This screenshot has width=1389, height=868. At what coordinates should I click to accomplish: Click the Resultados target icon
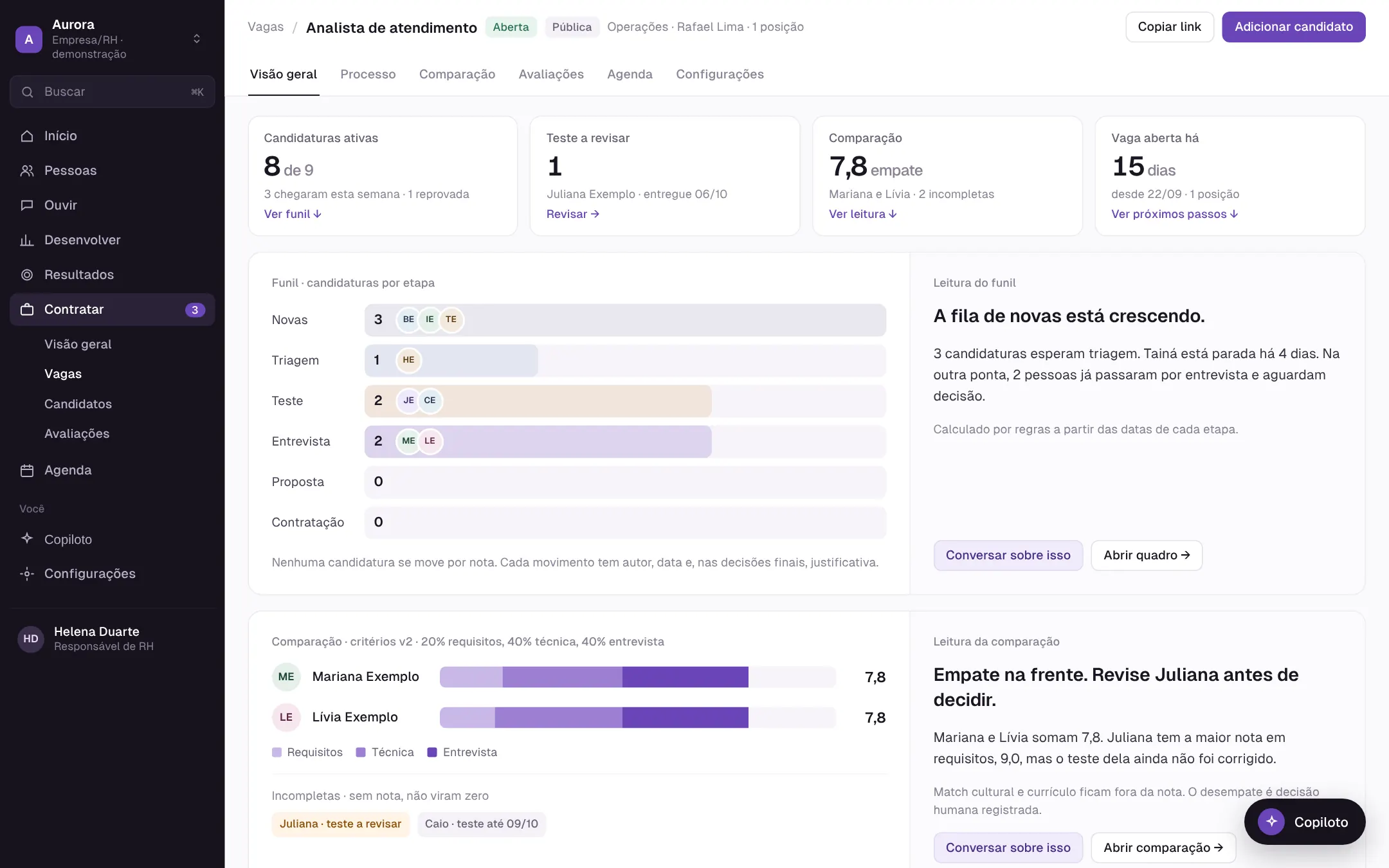coord(27,275)
